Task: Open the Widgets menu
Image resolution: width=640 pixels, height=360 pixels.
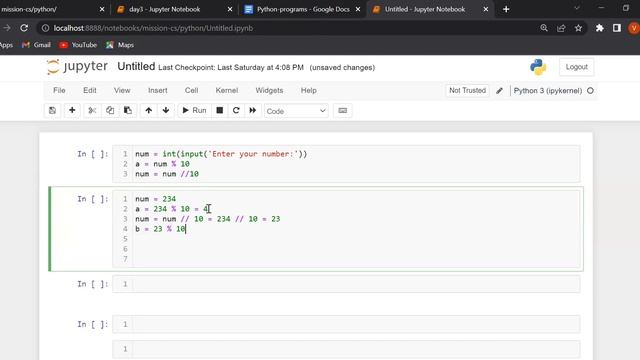Action: (x=269, y=91)
